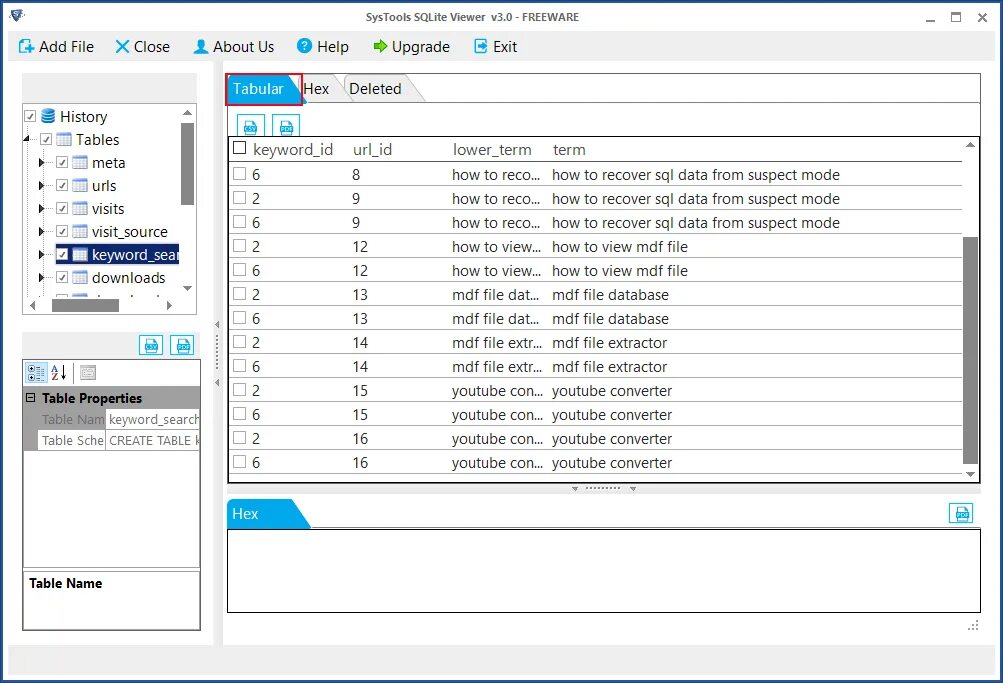Screen dimensions: 1003x683
Task: Sort by the url_id column header
Action: tap(372, 150)
